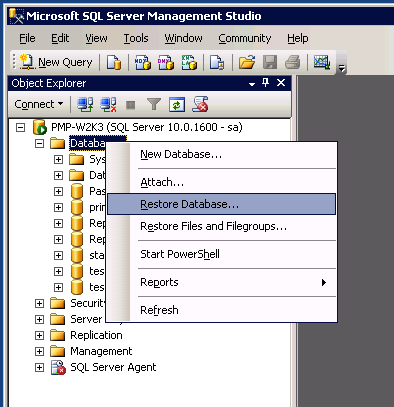Click the Analysis Services DMX Query icon
The image size is (394, 407).
click(166, 62)
